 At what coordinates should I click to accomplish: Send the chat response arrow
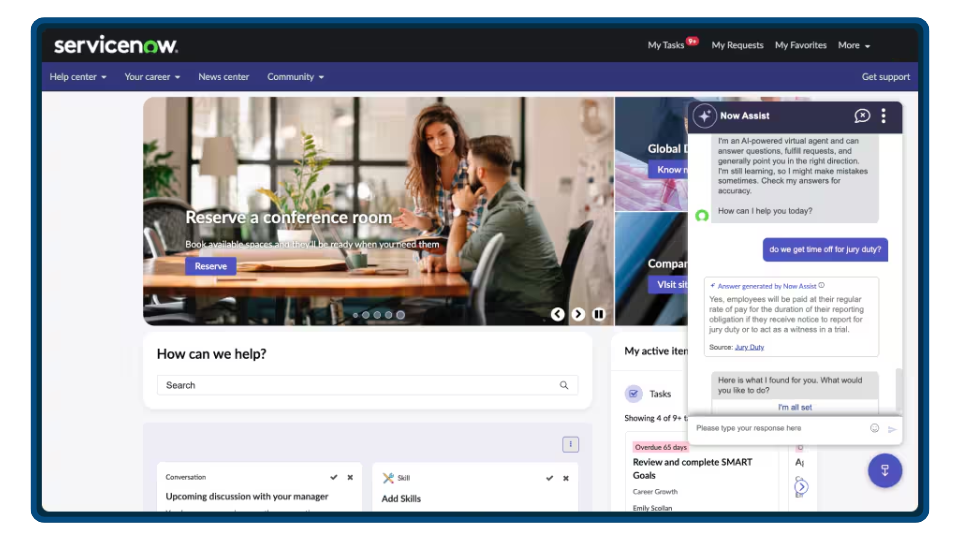coord(892,429)
